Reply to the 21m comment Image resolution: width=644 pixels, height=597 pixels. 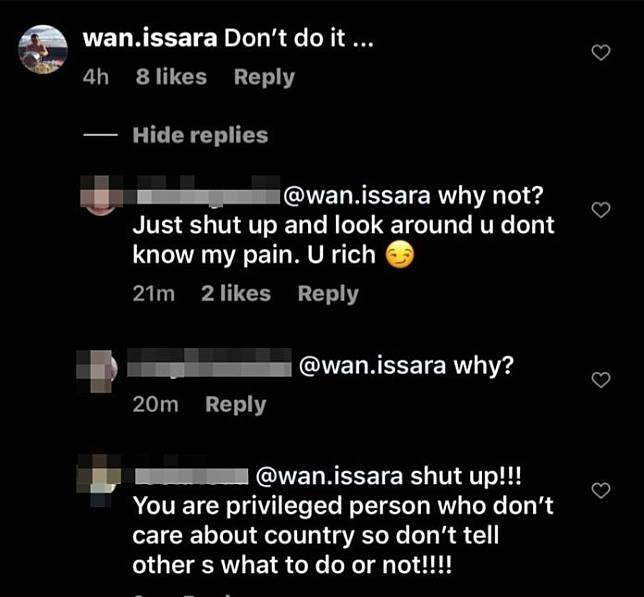328,294
